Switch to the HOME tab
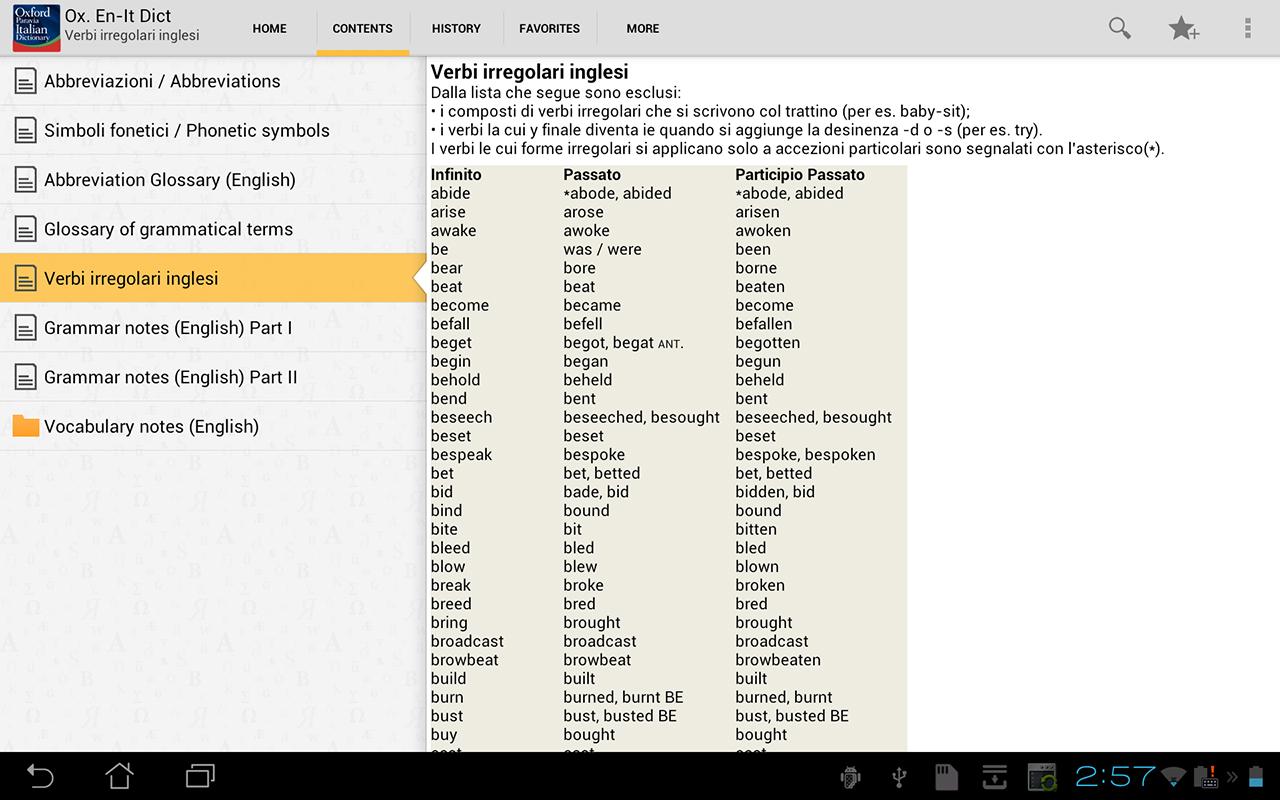Image resolution: width=1280 pixels, height=800 pixels. [x=270, y=28]
